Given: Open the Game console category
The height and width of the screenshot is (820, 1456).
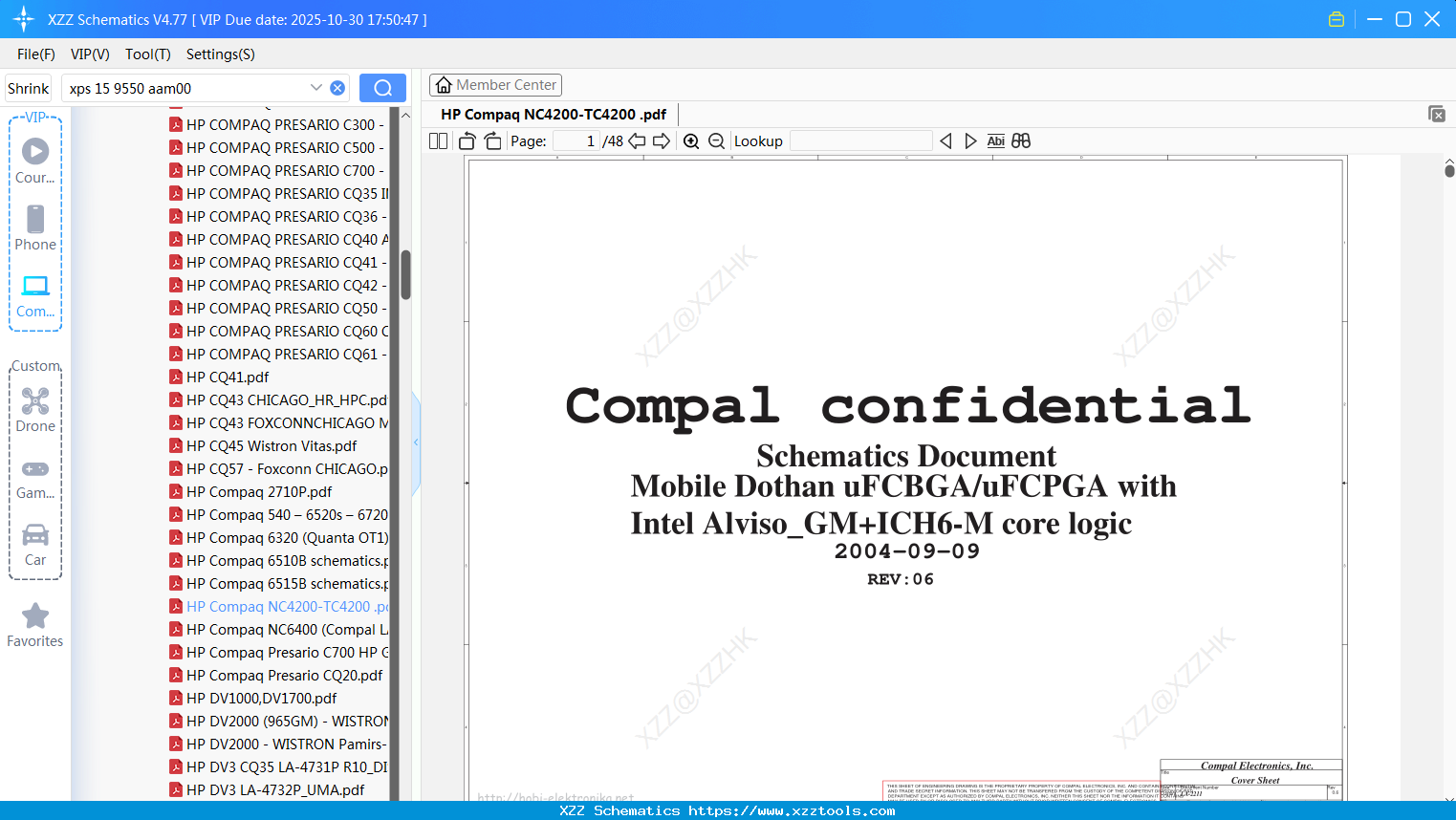Looking at the screenshot, I should tap(35, 478).
